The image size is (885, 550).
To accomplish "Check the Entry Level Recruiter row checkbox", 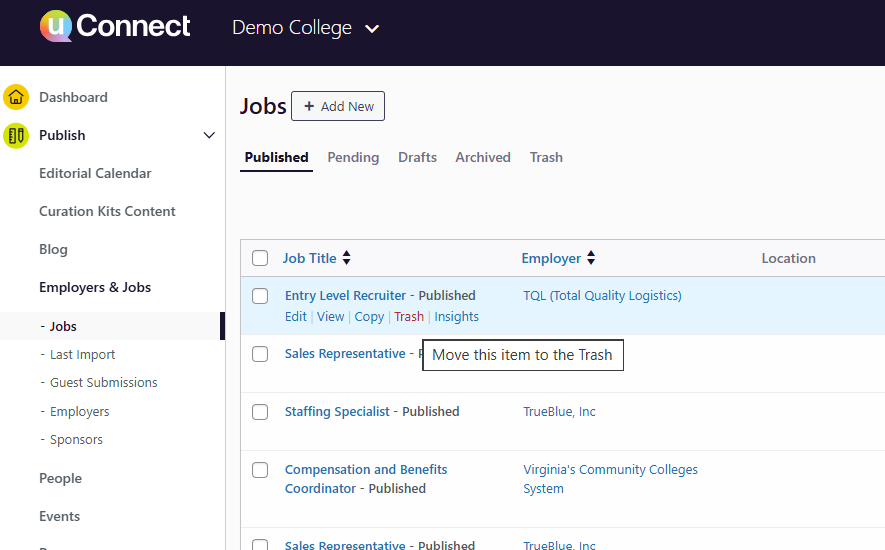I will click(260, 296).
